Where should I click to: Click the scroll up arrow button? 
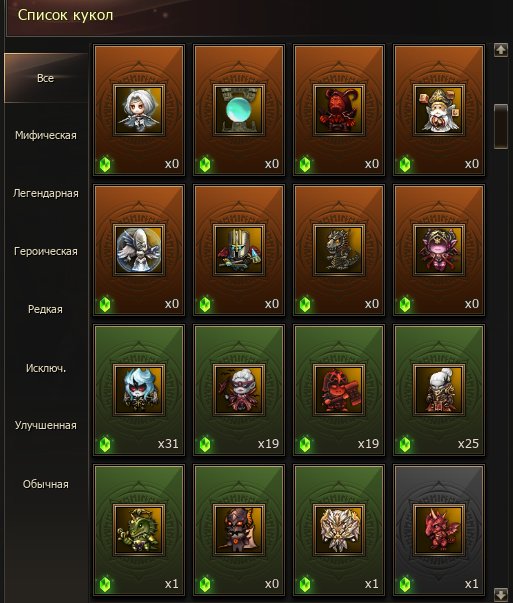click(501, 50)
